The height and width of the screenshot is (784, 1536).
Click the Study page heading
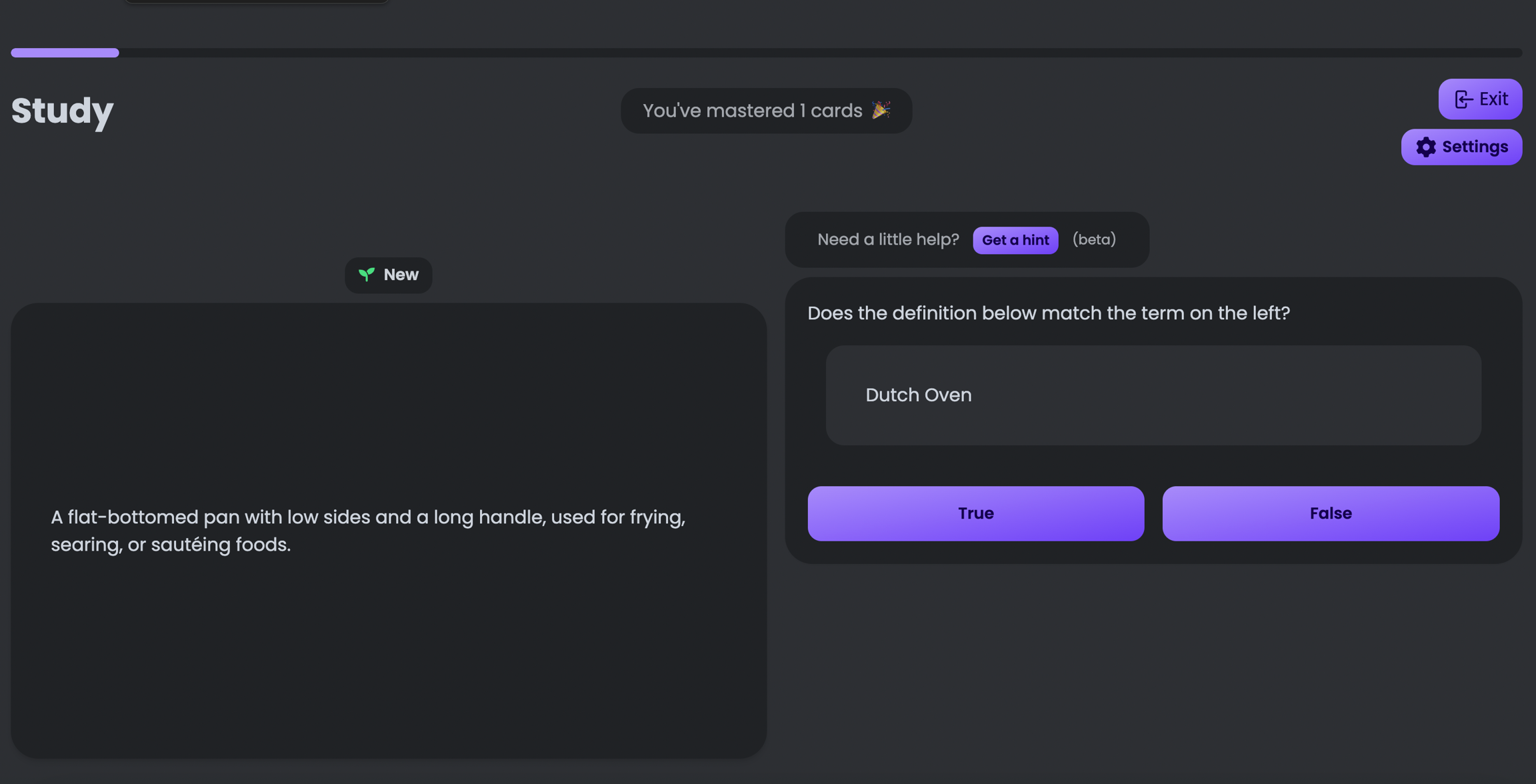[x=62, y=111]
